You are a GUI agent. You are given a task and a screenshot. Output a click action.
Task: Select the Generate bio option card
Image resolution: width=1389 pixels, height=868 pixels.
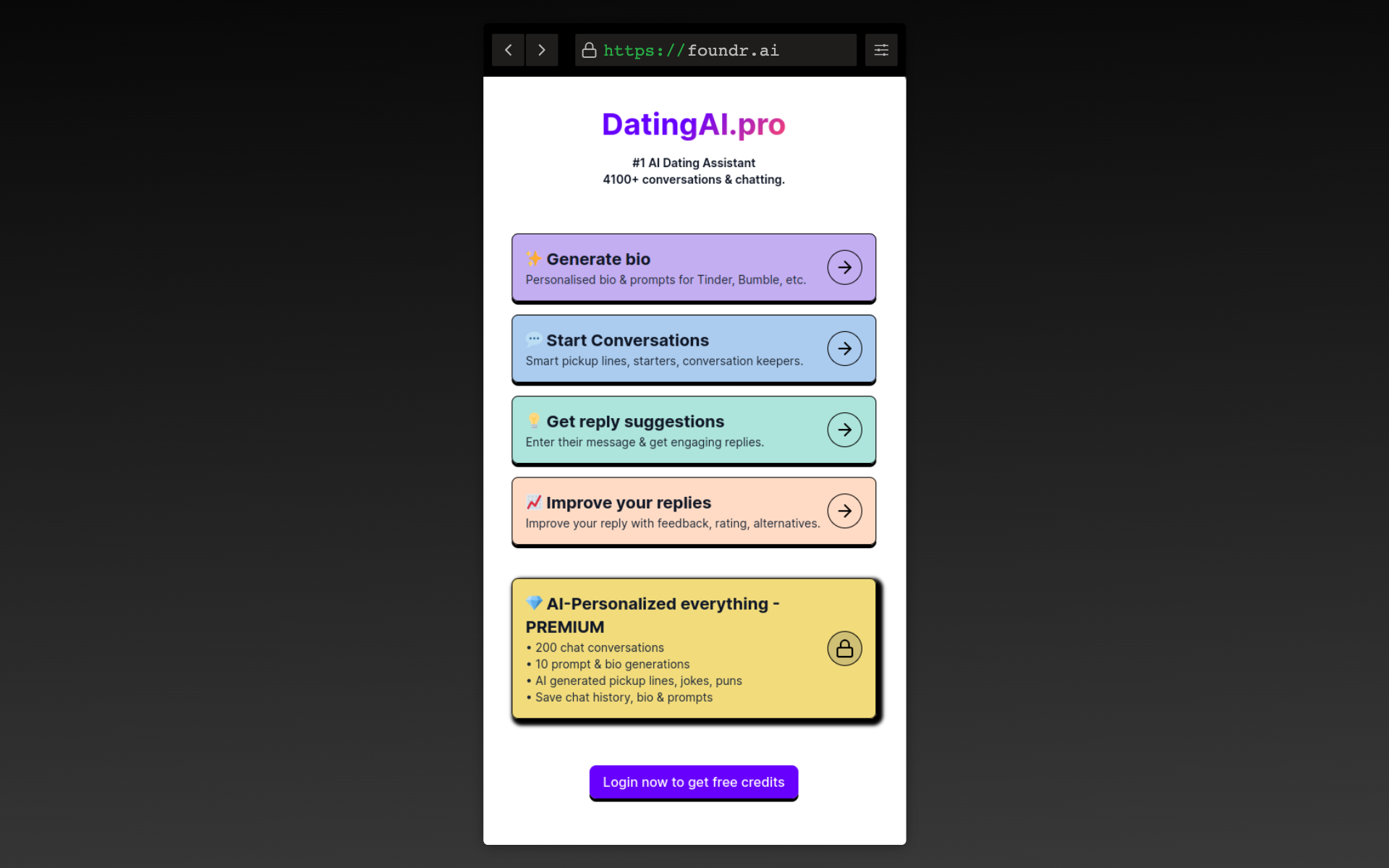(x=693, y=267)
